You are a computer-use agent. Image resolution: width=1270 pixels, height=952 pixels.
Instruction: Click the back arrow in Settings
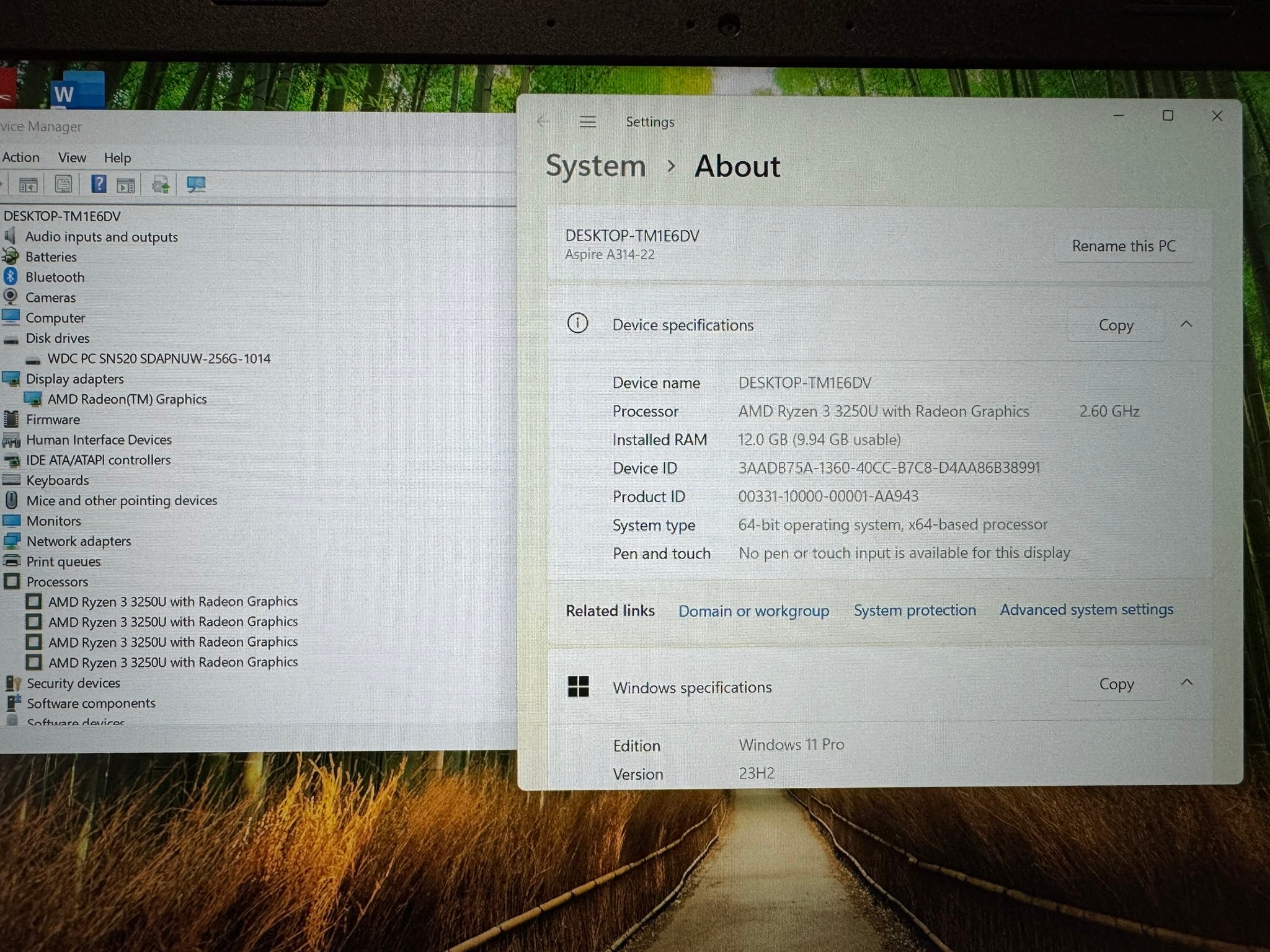543,121
